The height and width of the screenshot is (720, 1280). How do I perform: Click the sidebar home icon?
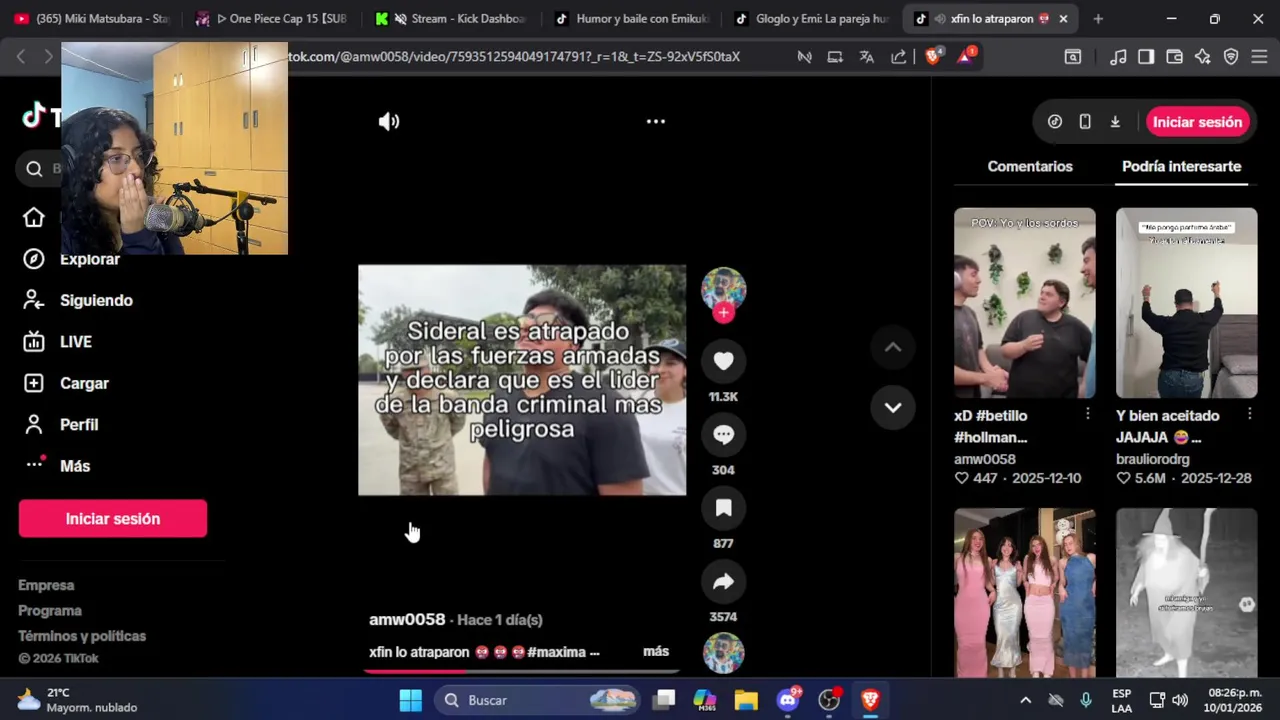[x=34, y=218]
